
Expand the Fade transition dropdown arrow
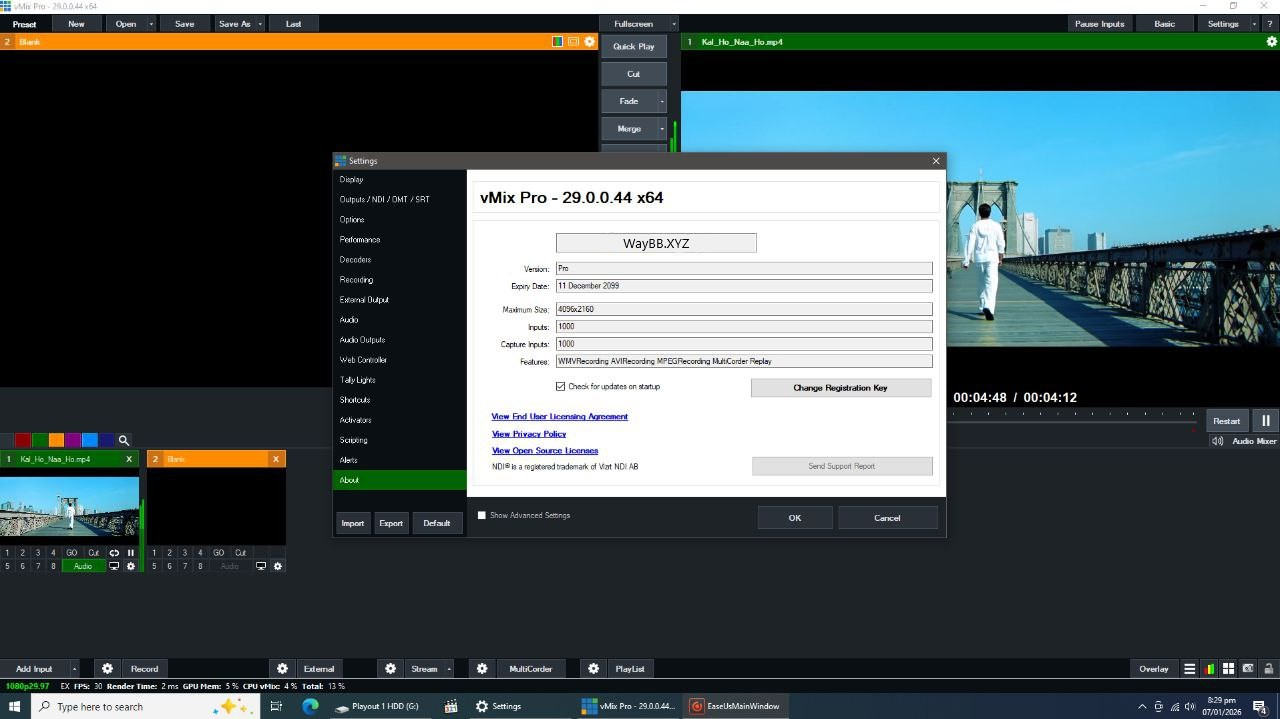pos(661,101)
